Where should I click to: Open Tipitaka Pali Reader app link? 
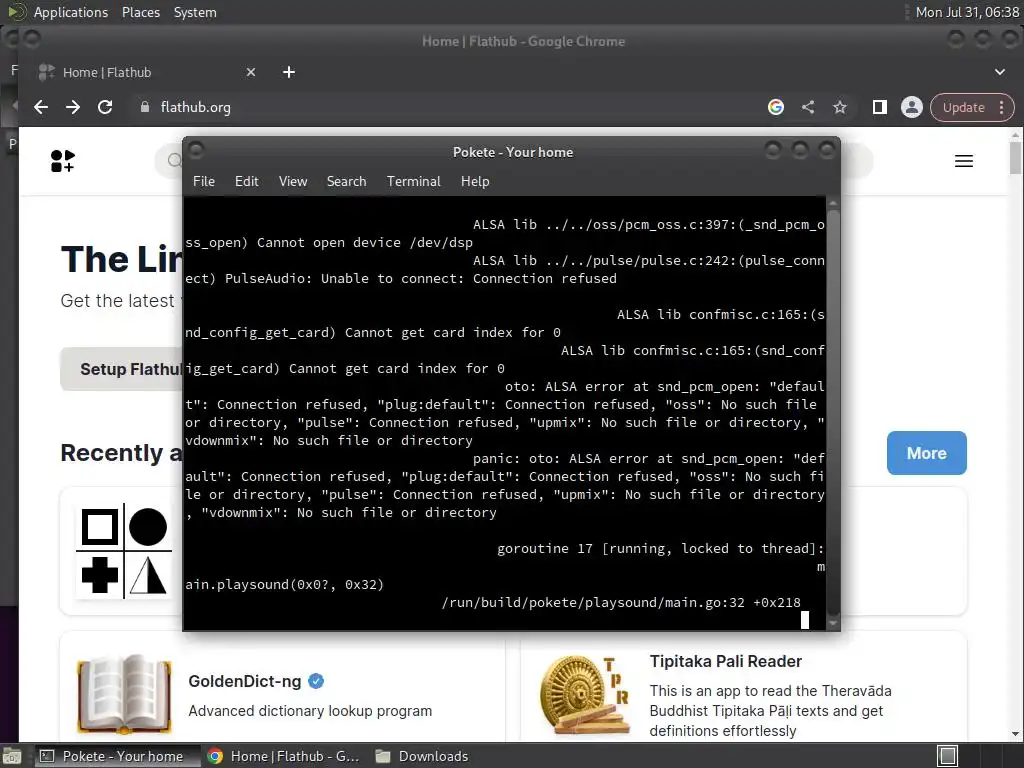click(x=726, y=662)
